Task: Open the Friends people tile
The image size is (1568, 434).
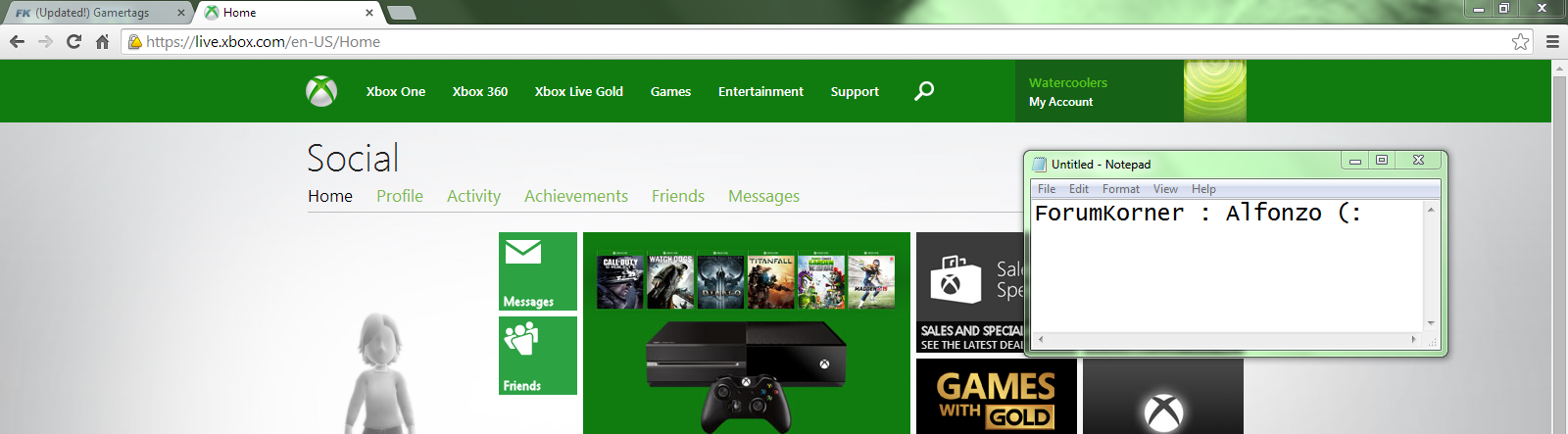Action: 538,356
